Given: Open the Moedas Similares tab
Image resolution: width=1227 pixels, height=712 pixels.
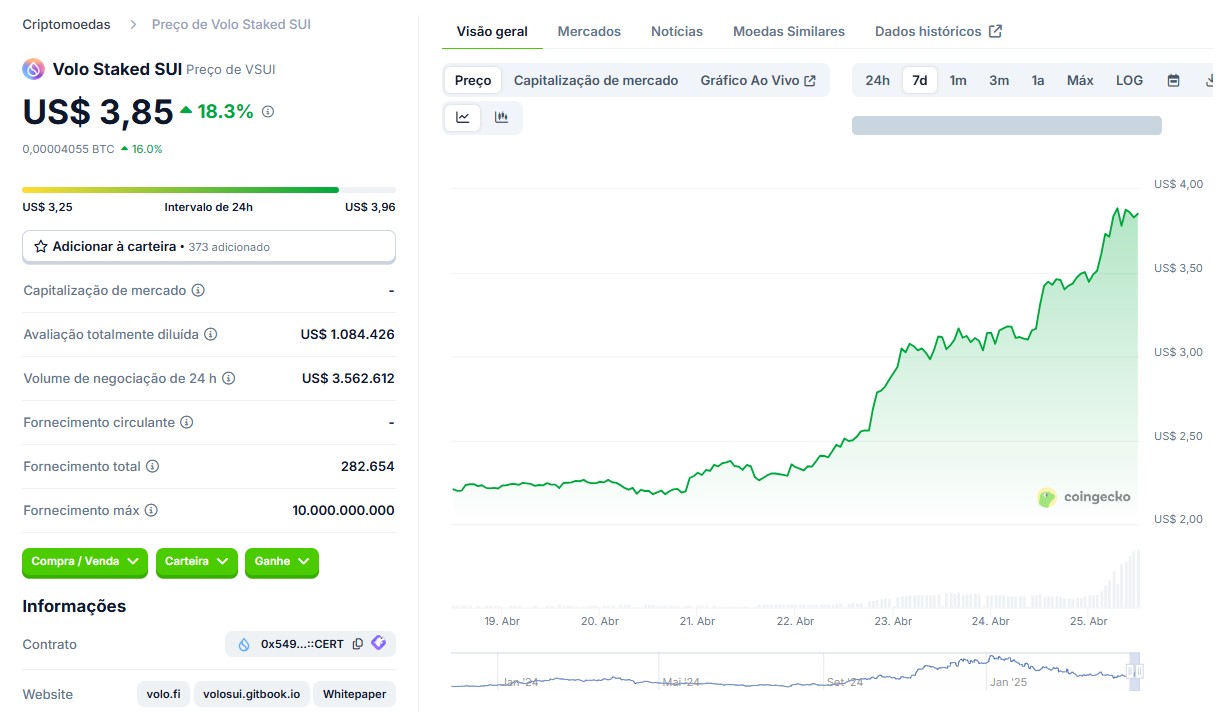Looking at the screenshot, I should point(789,31).
